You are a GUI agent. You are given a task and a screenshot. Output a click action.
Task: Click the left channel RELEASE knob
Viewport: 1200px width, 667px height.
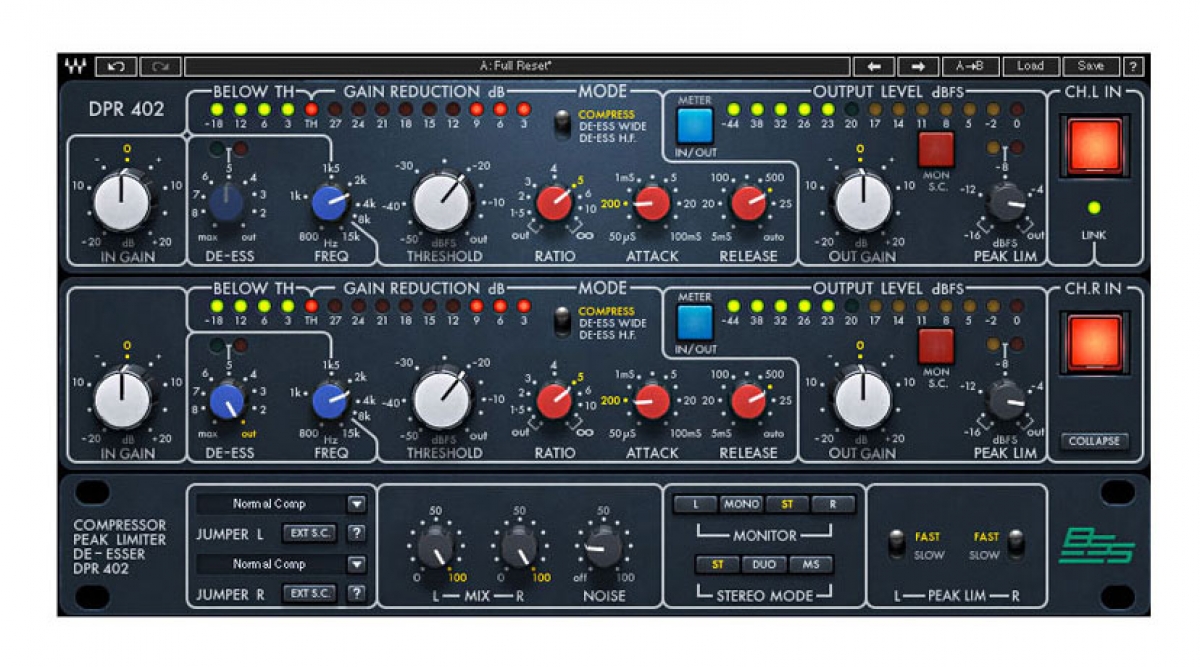[x=748, y=203]
